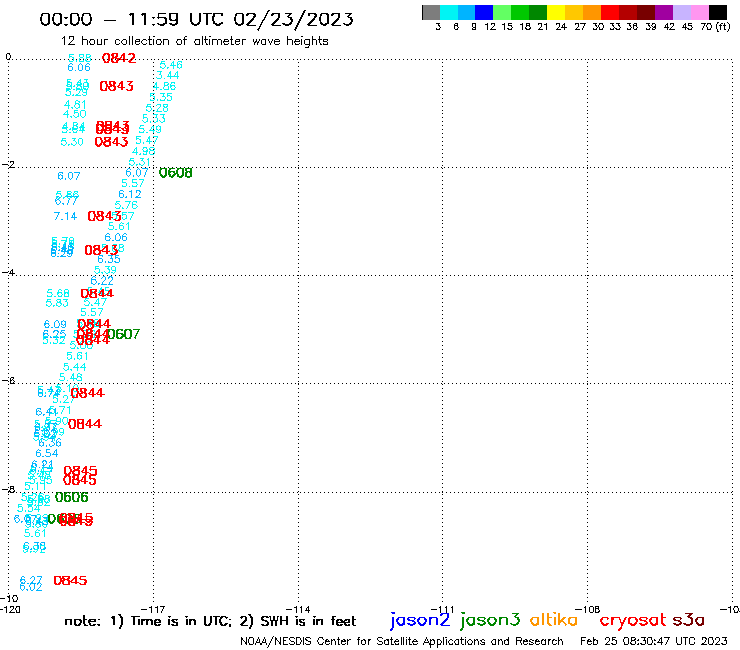Screen dimensions: 740x650
Task: Click the '3.44' wave height value
Action: pyautogui.click(x=168, y=76)
